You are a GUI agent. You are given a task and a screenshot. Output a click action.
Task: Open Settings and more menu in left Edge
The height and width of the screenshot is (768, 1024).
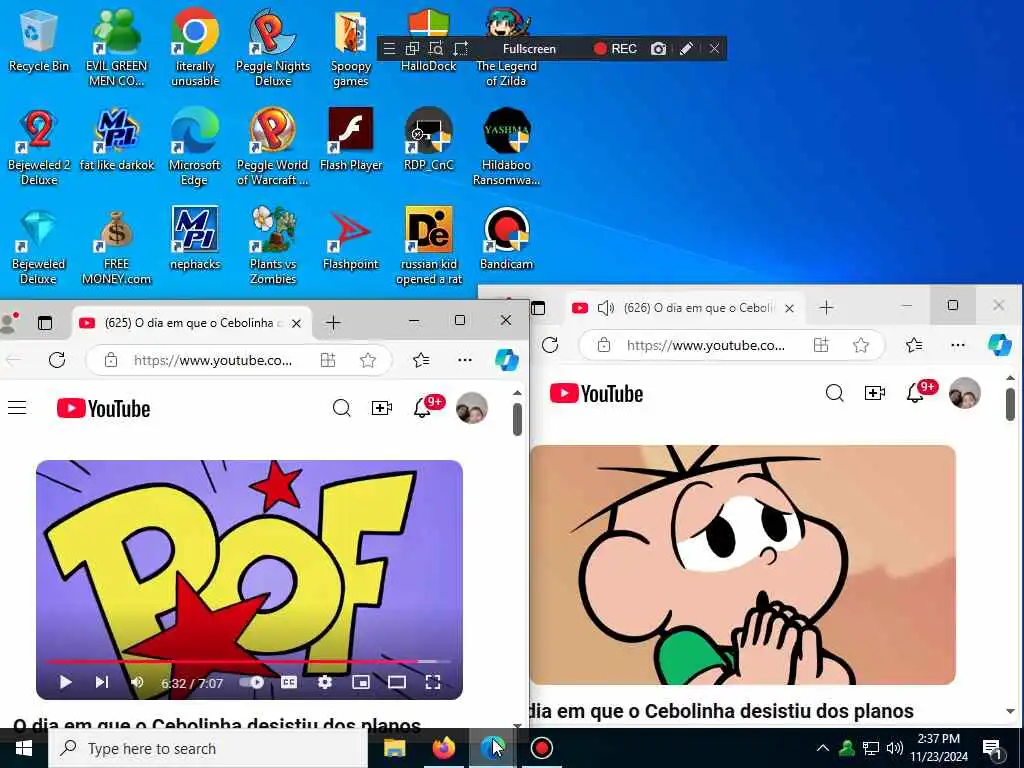point(465,360)
